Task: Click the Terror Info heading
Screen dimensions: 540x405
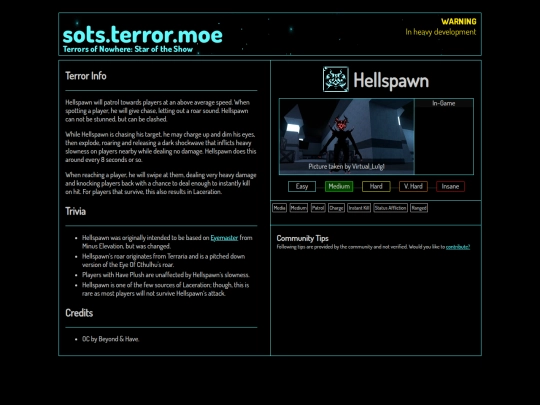Action: [86, 76]
